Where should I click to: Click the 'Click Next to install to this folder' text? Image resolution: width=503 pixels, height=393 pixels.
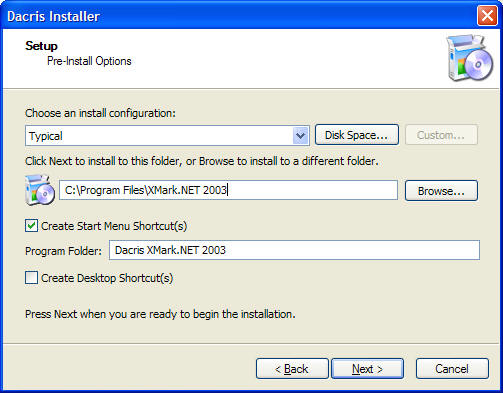(202, 161)
